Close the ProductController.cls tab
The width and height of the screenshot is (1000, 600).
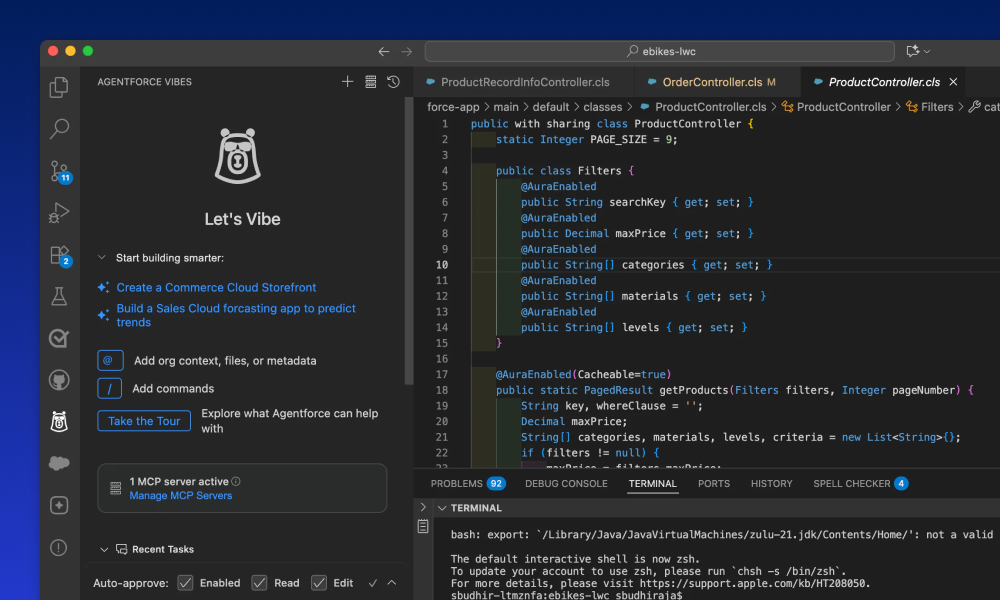click(x=953, y=82)
